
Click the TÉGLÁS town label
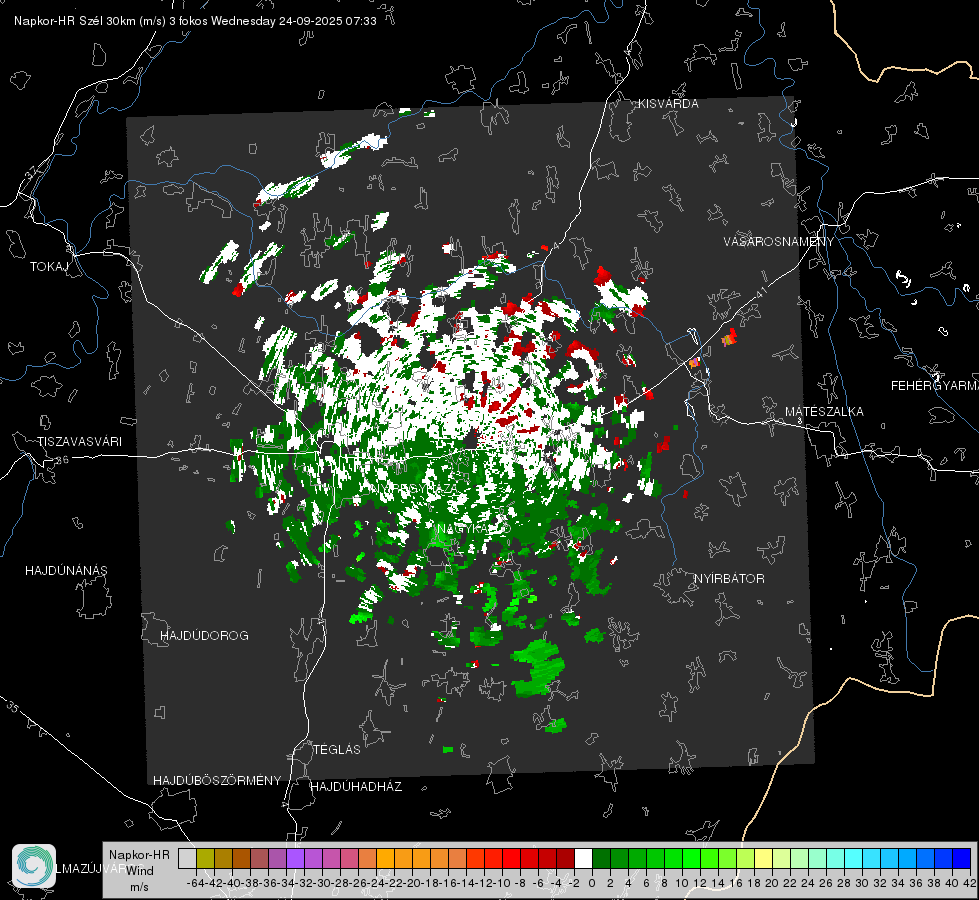point(337,749)
